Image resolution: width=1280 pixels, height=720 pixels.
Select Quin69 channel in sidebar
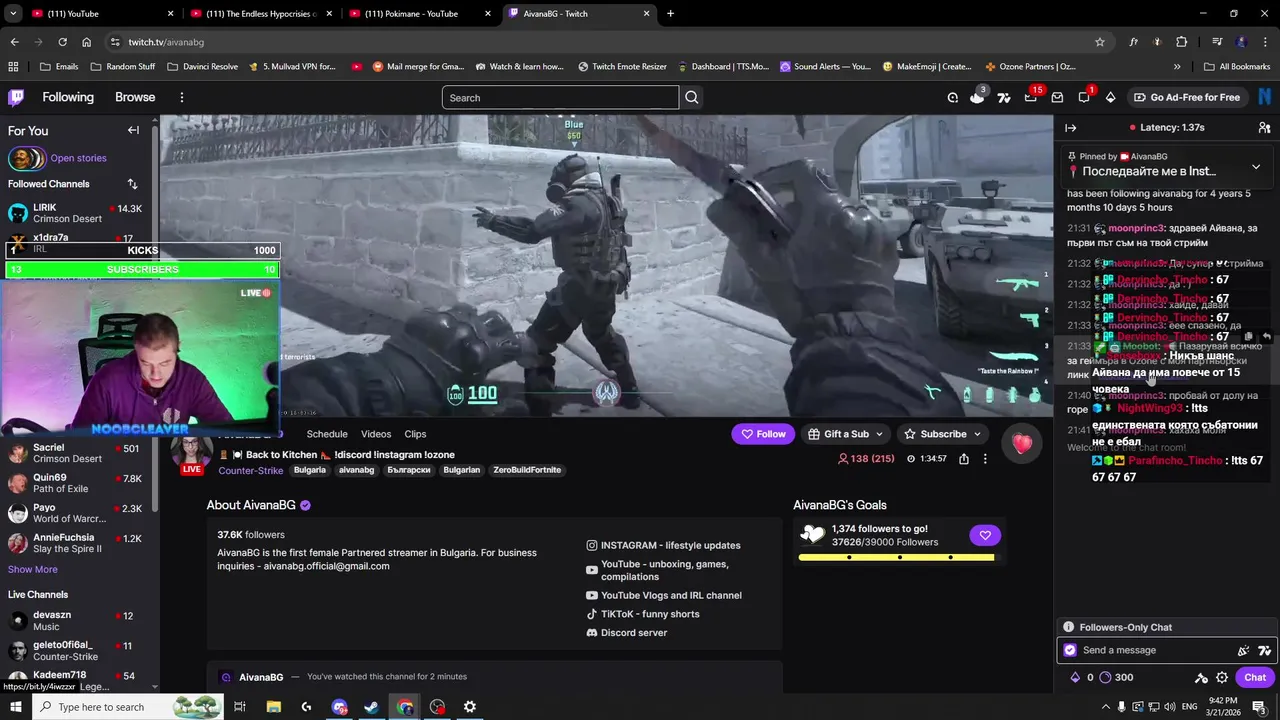tap(79, 483)
